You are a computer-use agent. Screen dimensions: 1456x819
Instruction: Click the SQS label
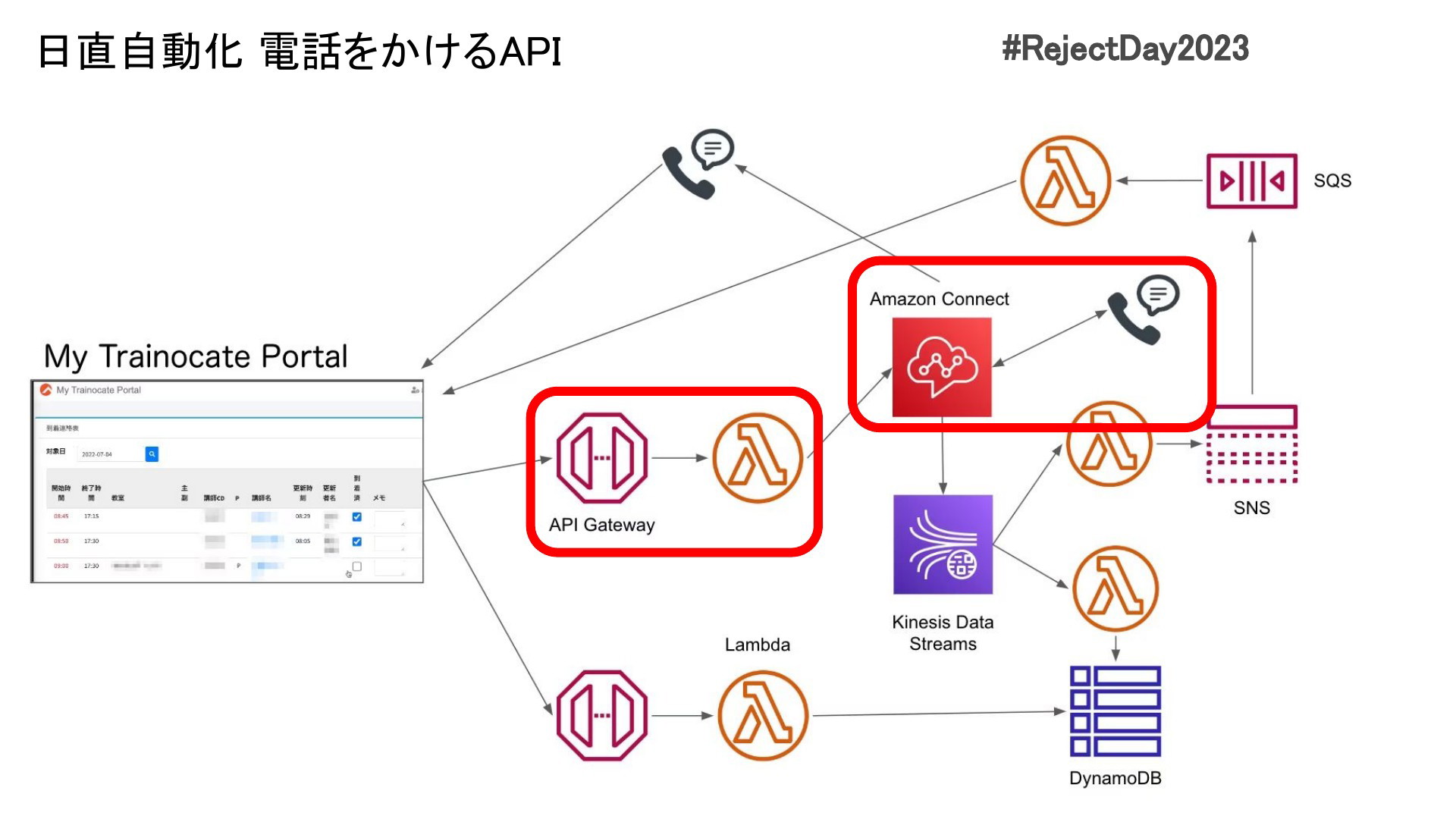click(1332, 181)
